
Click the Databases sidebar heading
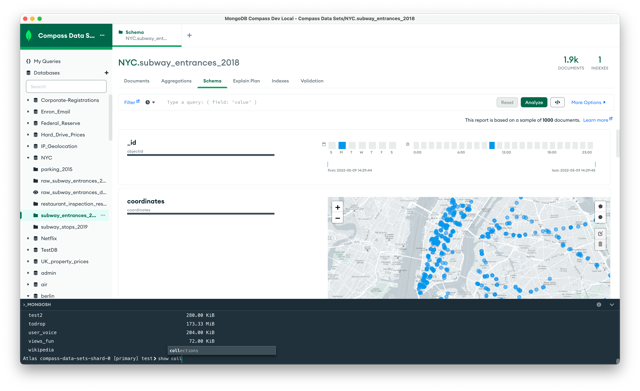click(47, 73)
